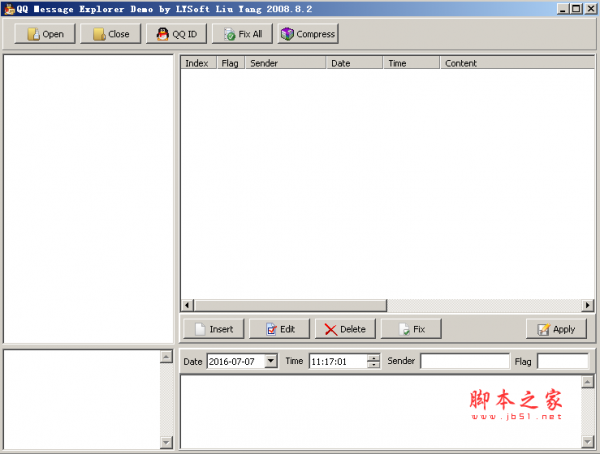The width and height of the screenshot is (600, 454).
Task: Click the horizontal scrollbar thumb in message list
Action: pos(290,305)
